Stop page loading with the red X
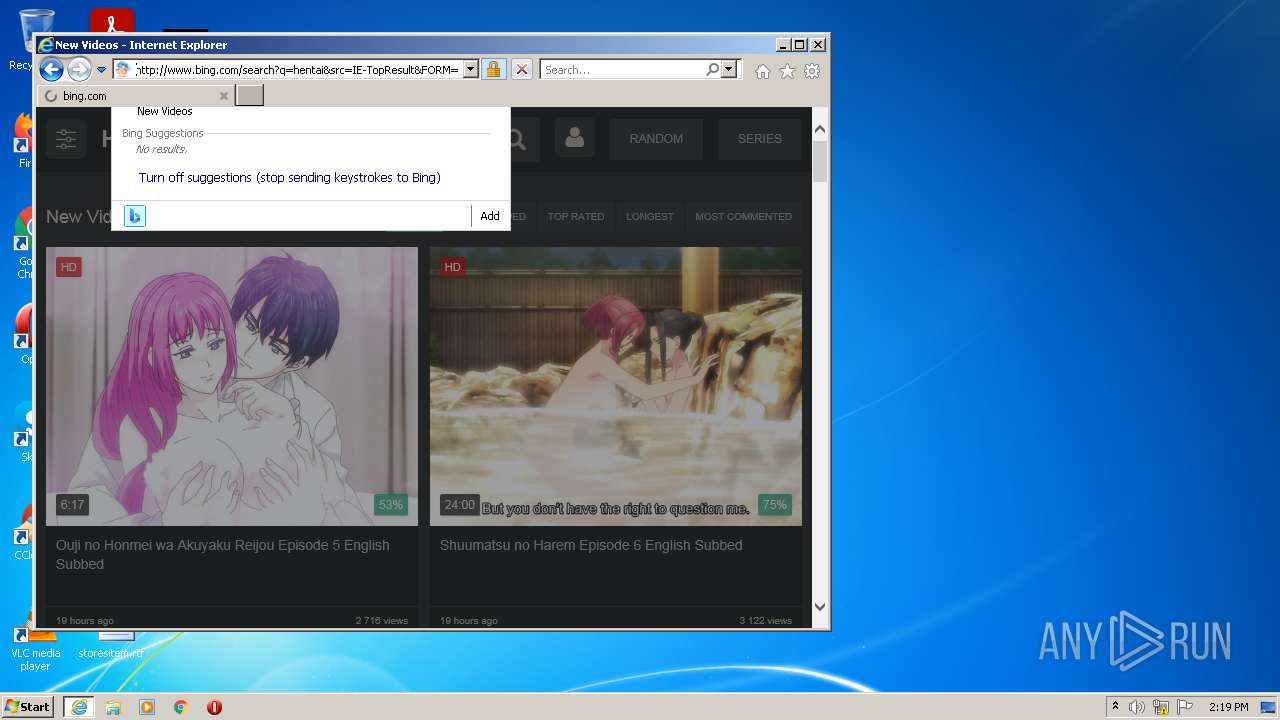 (521, 69)
